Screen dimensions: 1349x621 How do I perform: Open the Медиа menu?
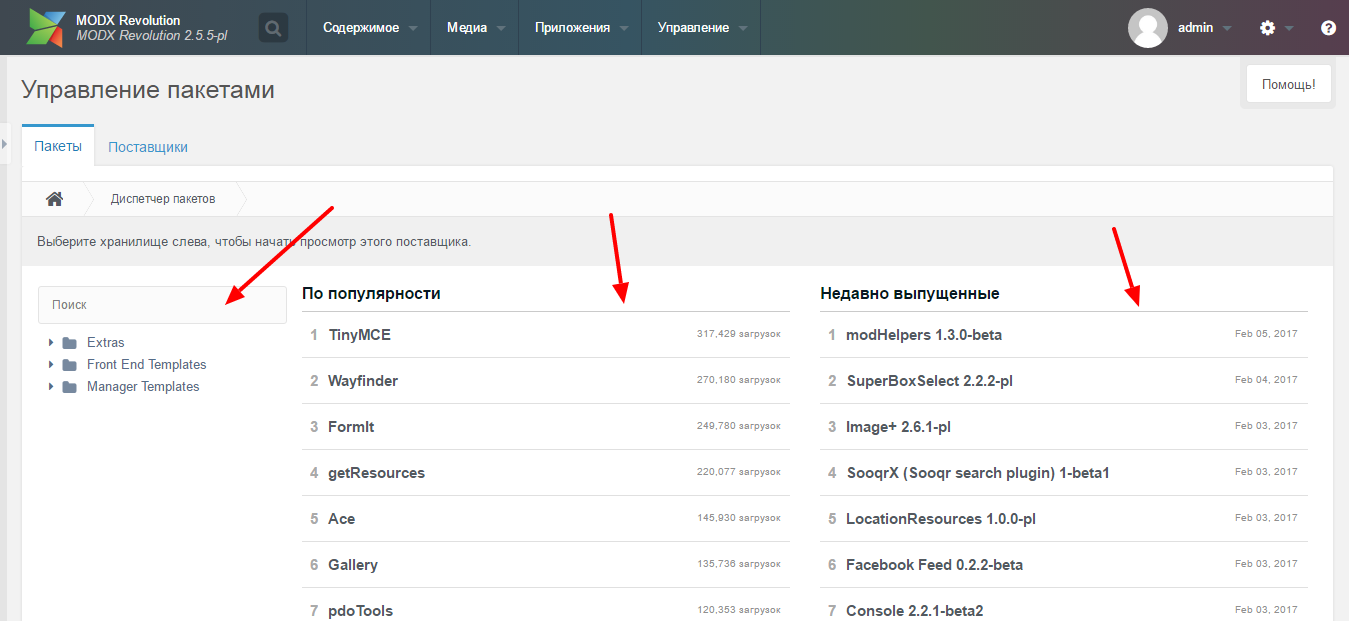(475, 28)
